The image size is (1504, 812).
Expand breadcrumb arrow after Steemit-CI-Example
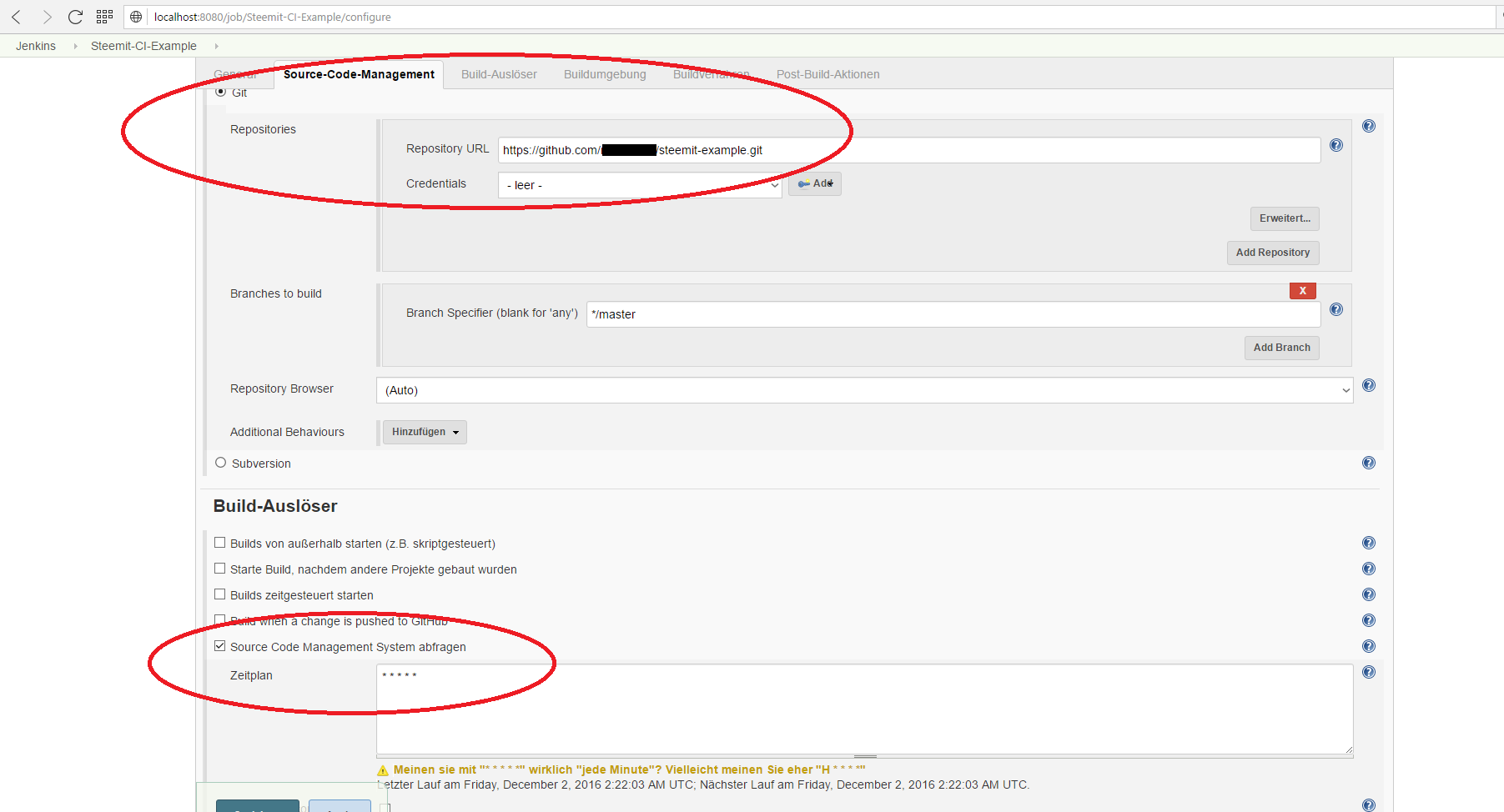[x=216, y=46]
